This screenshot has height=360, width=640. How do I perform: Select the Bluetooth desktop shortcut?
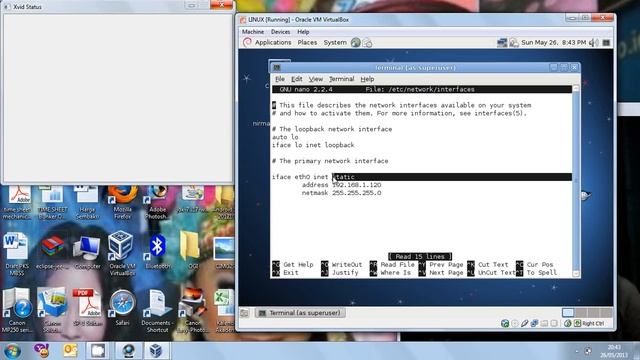click(157, 252)
